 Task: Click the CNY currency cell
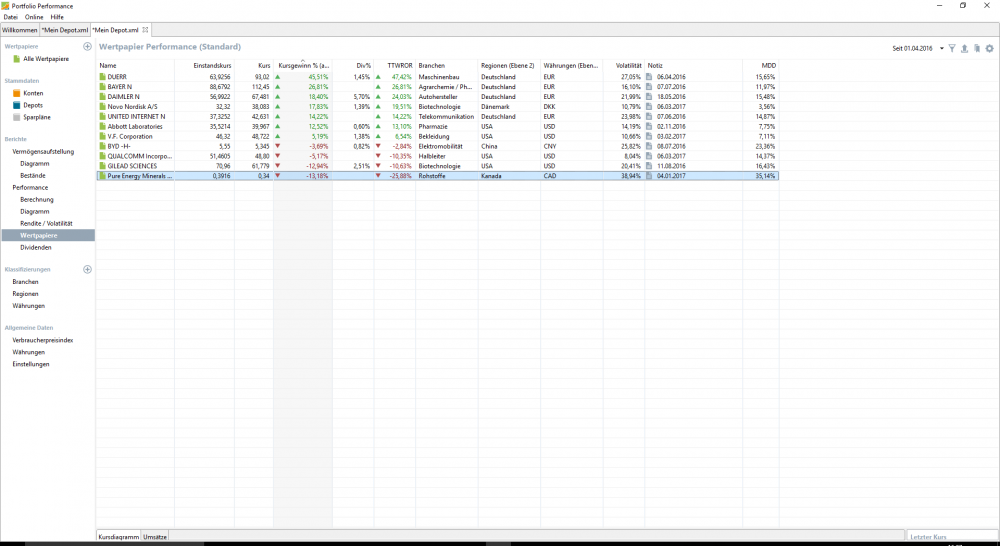tap(550, 146)
